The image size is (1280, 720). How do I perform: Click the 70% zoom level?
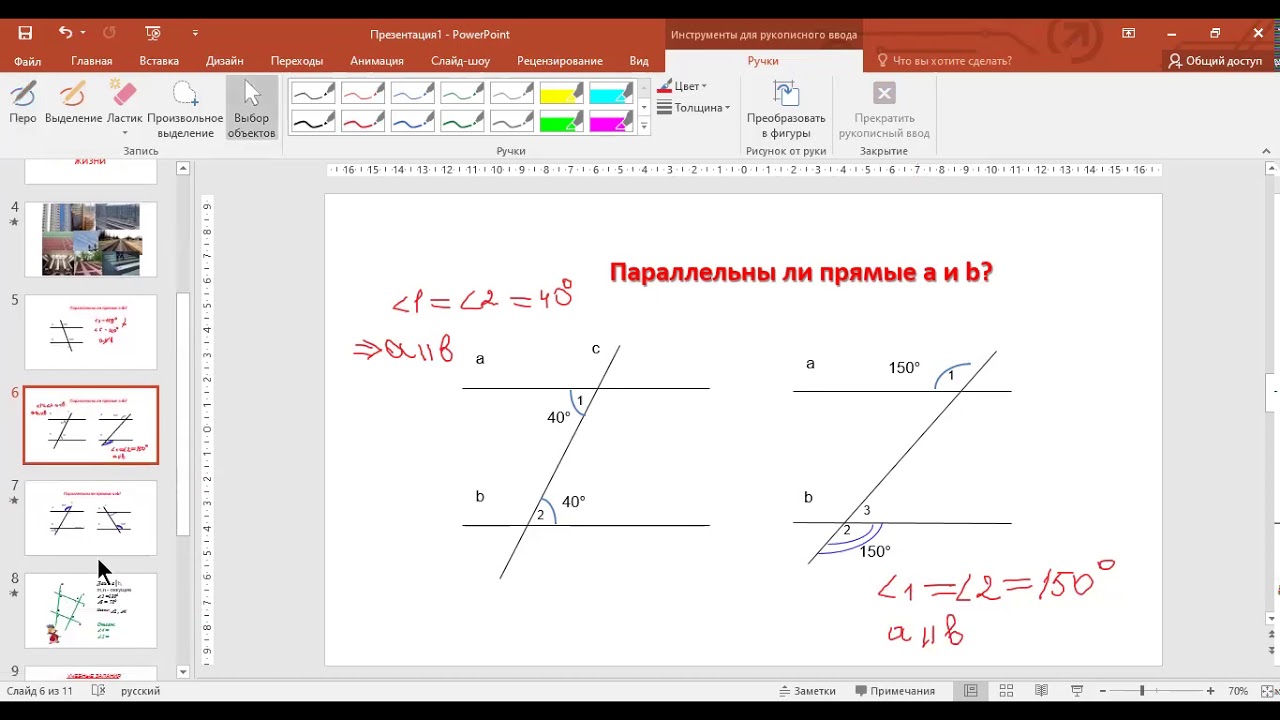[1238, 691]
